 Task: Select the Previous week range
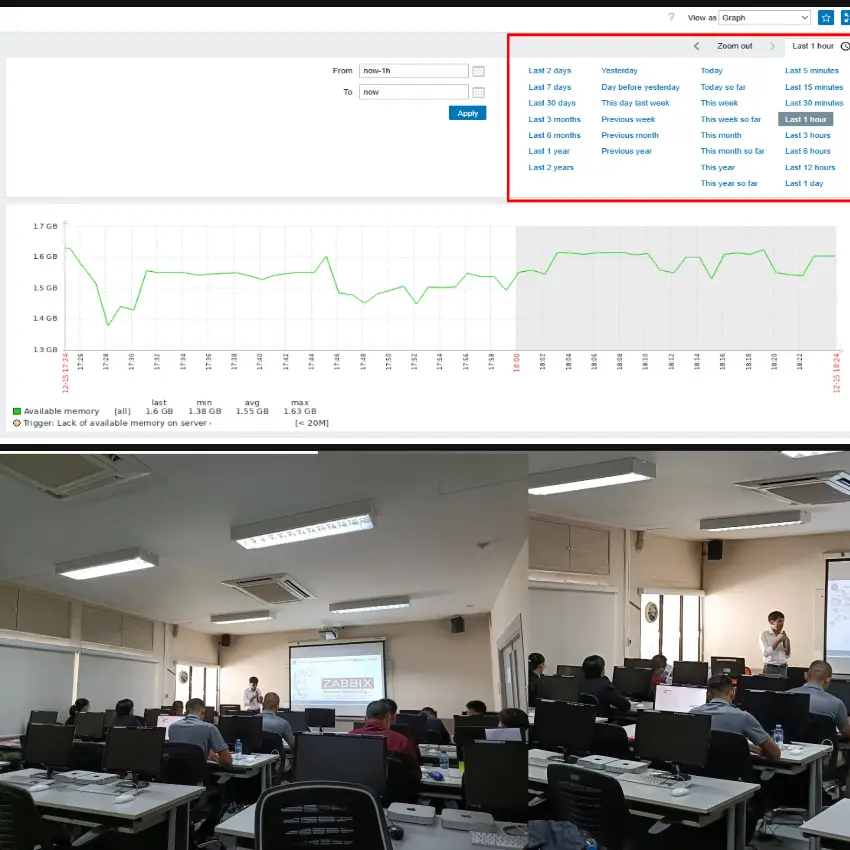[628, 119]
